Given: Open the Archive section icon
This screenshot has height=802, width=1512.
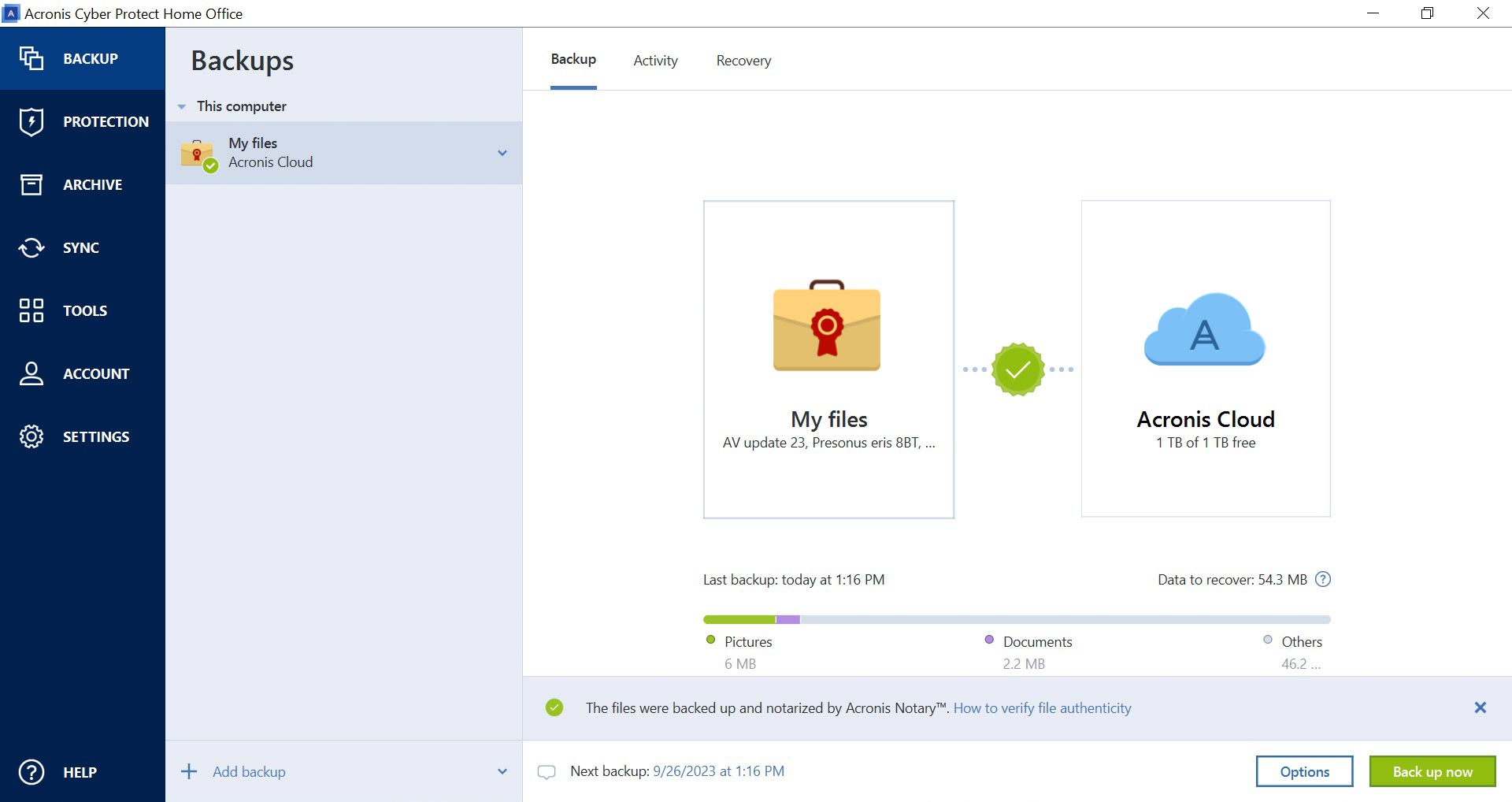Looking at the screenshot, I should (31, 184).
